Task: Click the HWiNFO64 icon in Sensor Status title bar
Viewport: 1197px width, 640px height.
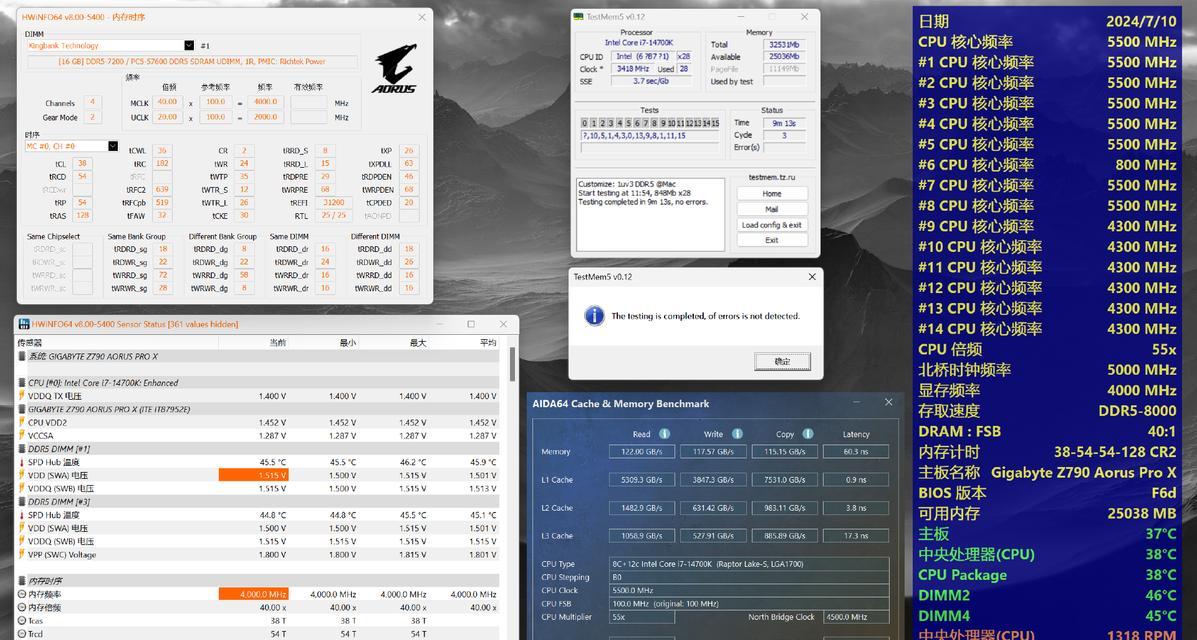Action: tap(24, 324)
